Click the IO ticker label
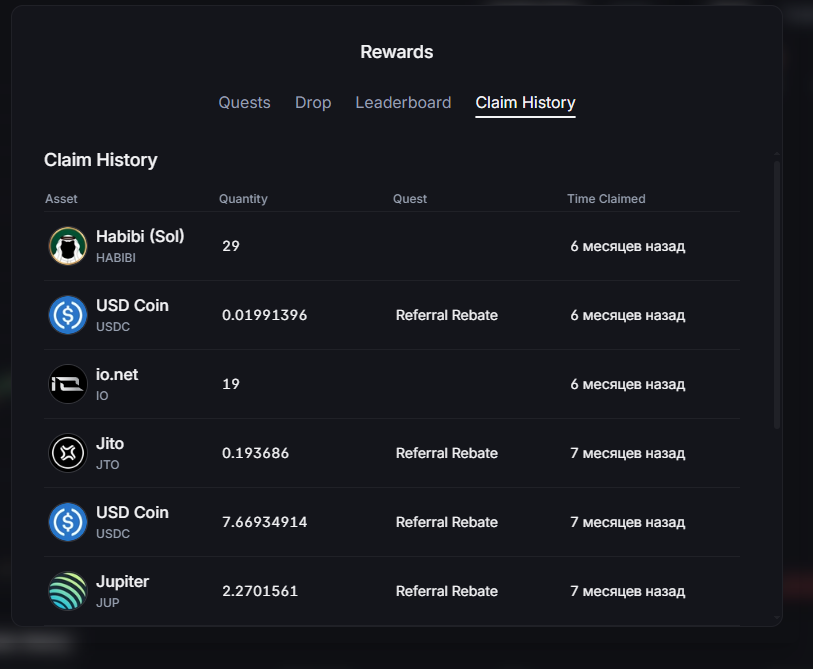 point(102,396)
